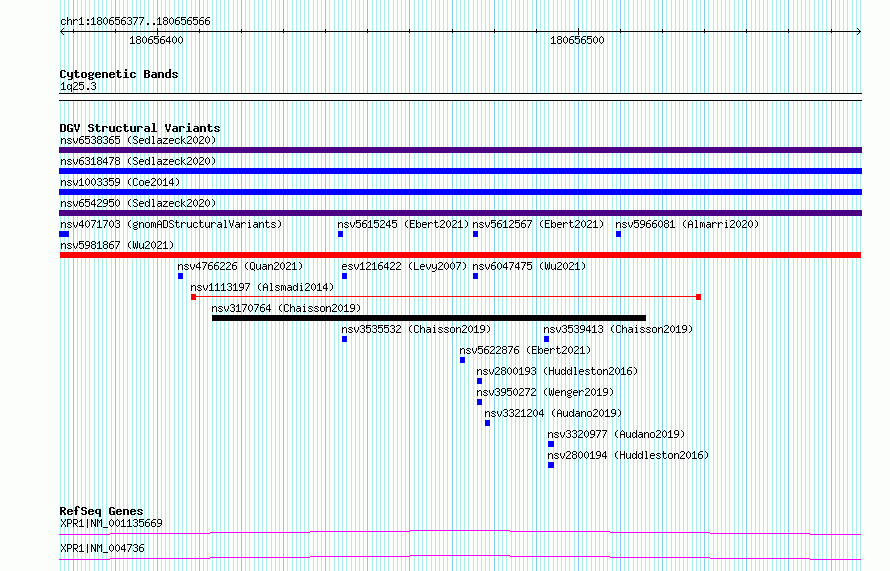Click the DGV Structural Variants track title
Image resolution: width=890 pixels, height=571 pixels.
pos(140,128)
